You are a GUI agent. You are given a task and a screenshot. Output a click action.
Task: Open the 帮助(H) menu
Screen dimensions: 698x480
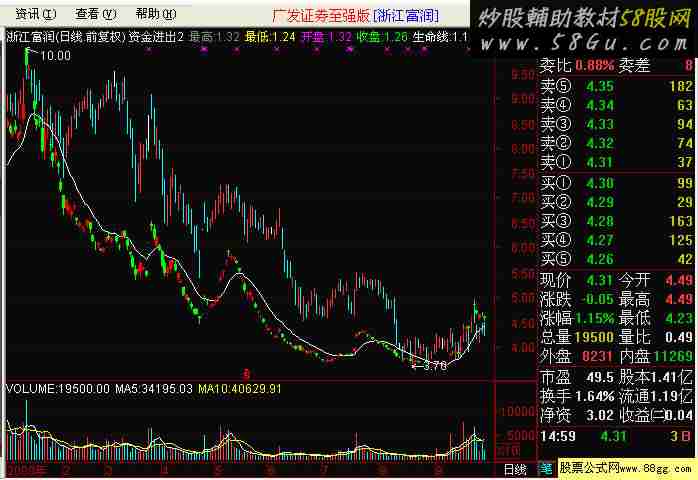[156, 14]
